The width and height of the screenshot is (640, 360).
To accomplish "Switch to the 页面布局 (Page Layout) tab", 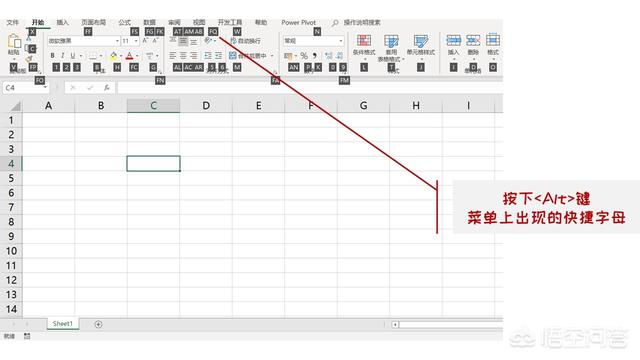I will click(93, 22).
